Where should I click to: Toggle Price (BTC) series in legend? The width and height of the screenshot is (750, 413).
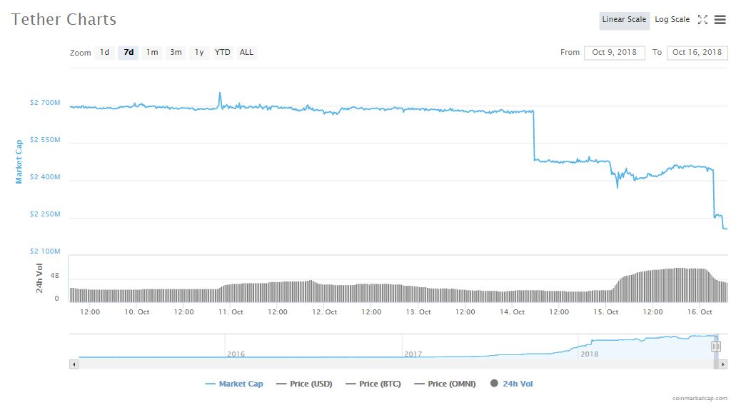pos(373,384)
